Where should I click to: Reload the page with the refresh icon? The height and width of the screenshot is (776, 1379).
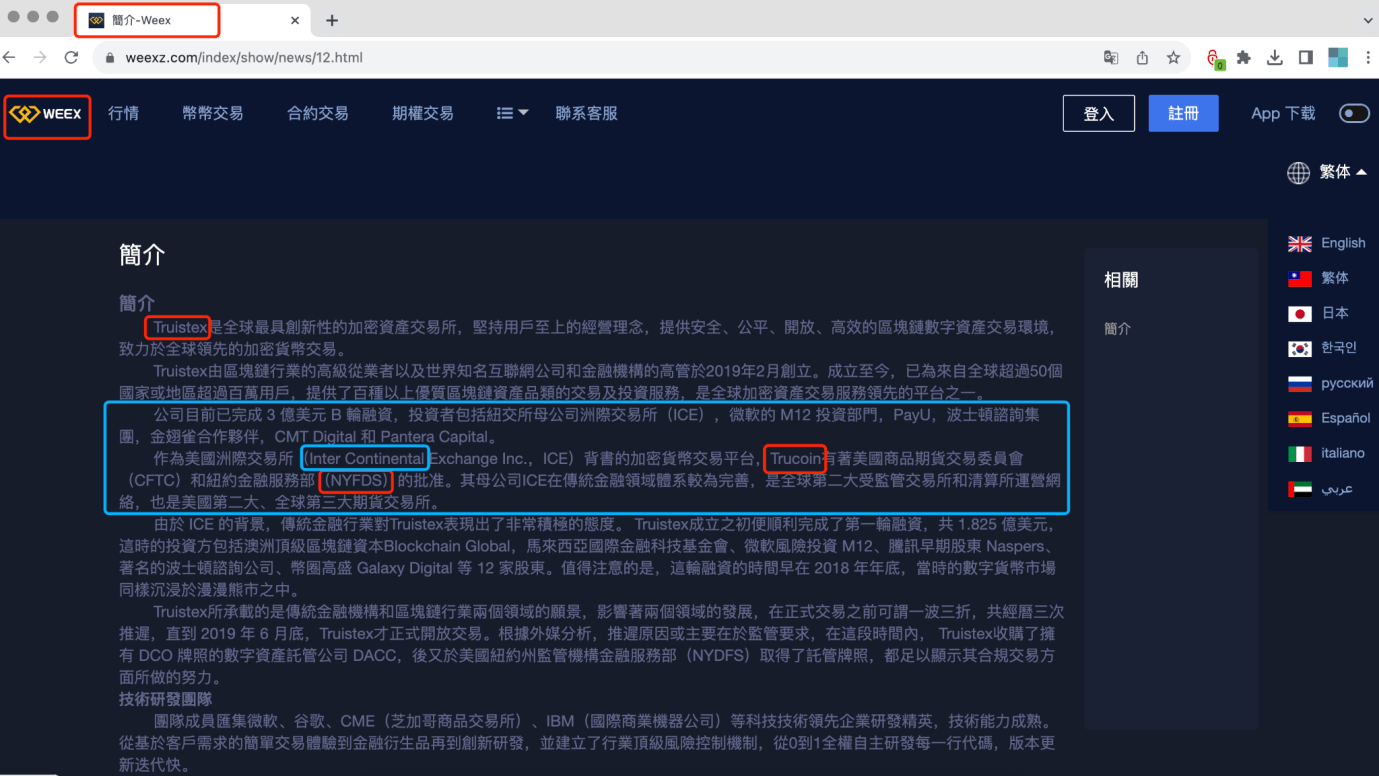coord(70,57)
